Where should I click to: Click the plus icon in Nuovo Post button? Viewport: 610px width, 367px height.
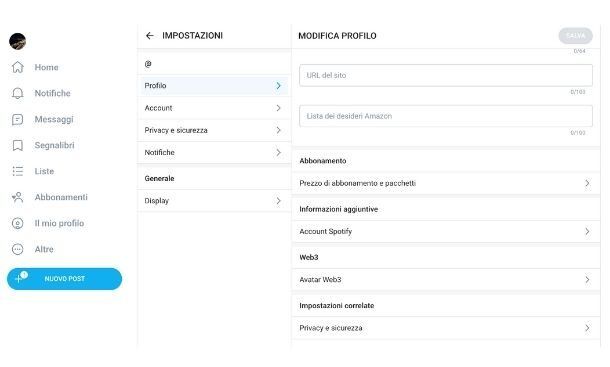18,279
